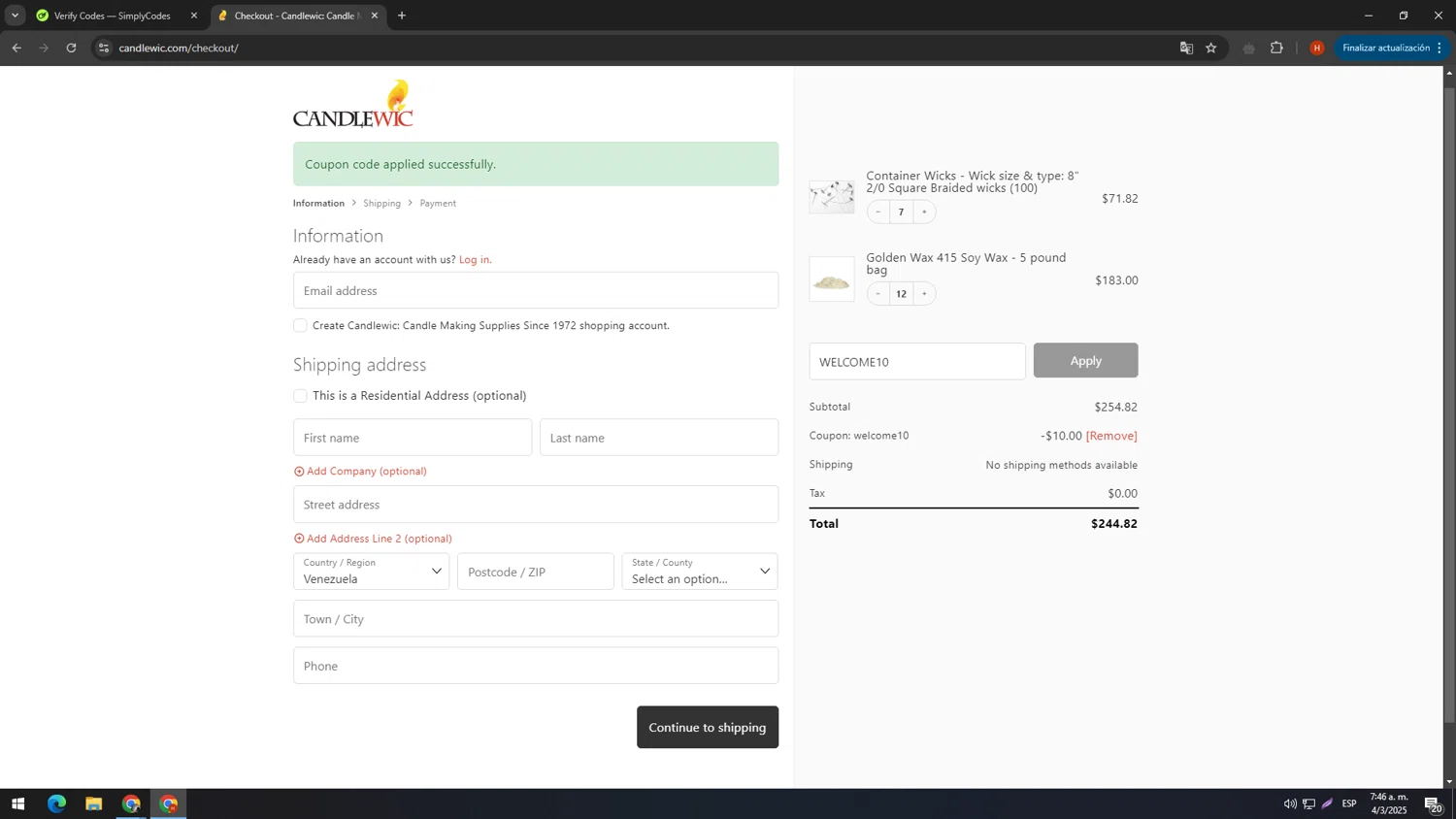
Task: Click the network tray icon
Action: pos(1308,803)
